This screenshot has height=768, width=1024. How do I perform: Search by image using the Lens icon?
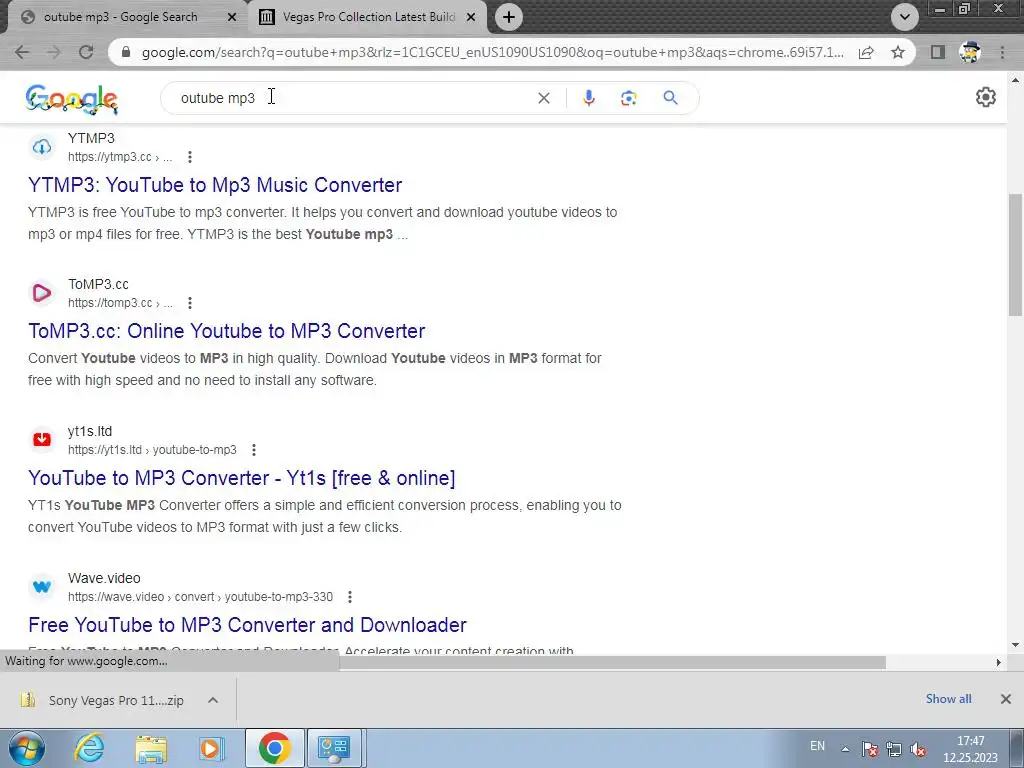[628, 98]
